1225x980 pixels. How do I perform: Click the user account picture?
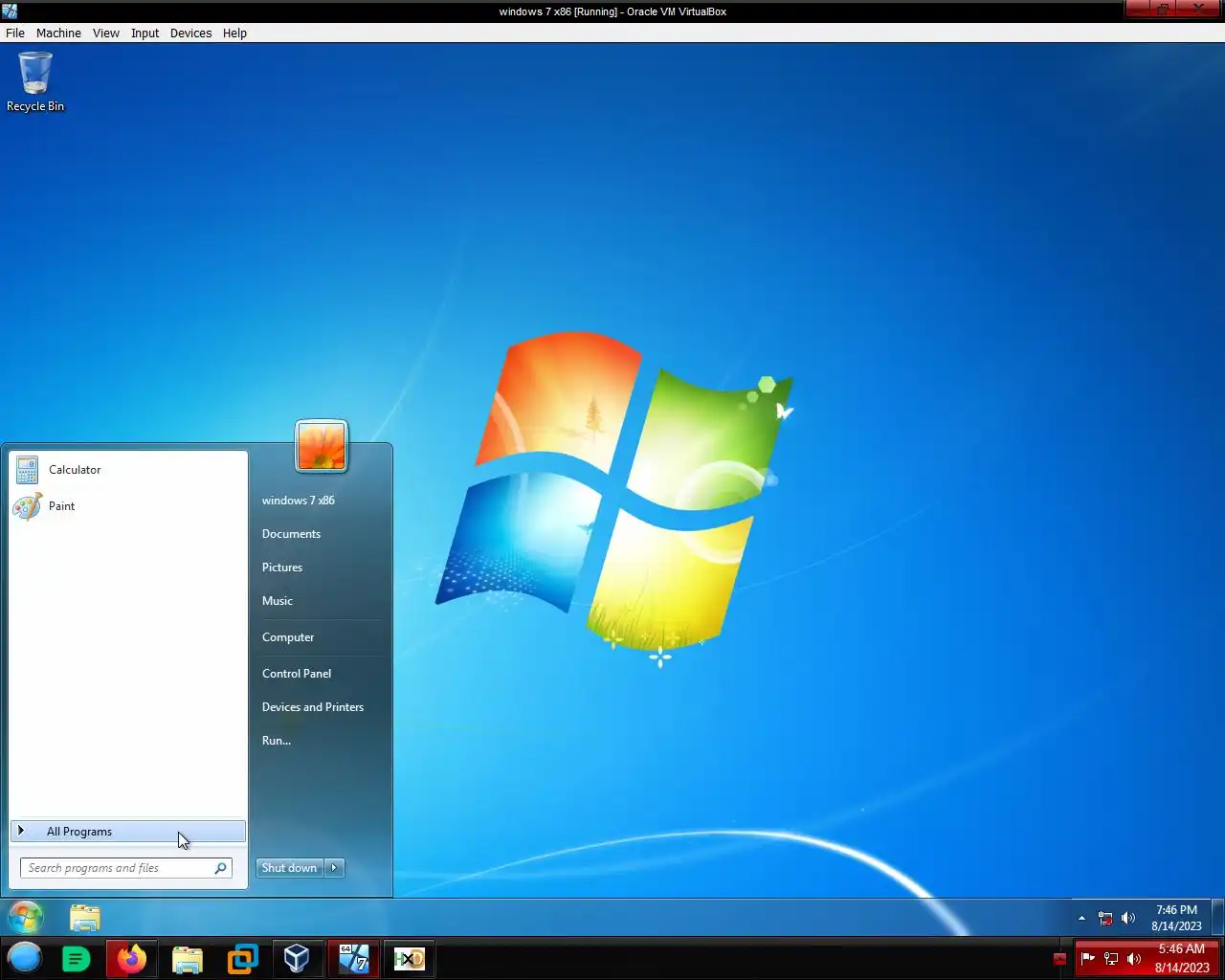coord(322,446)
